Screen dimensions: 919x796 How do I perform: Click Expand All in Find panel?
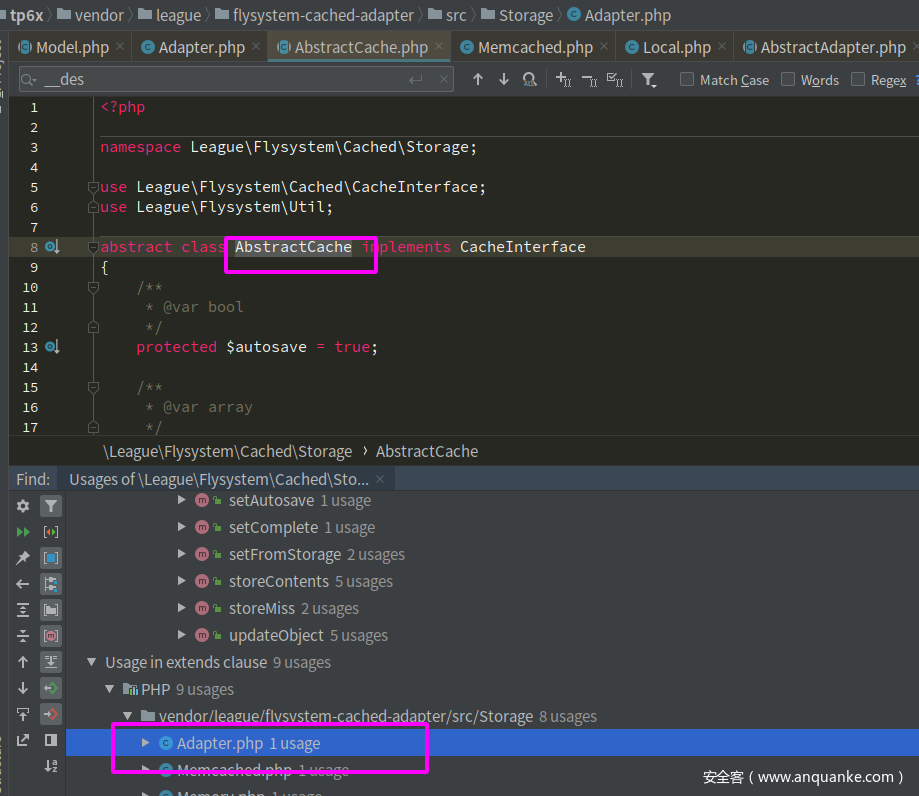[x=23, y=610]
